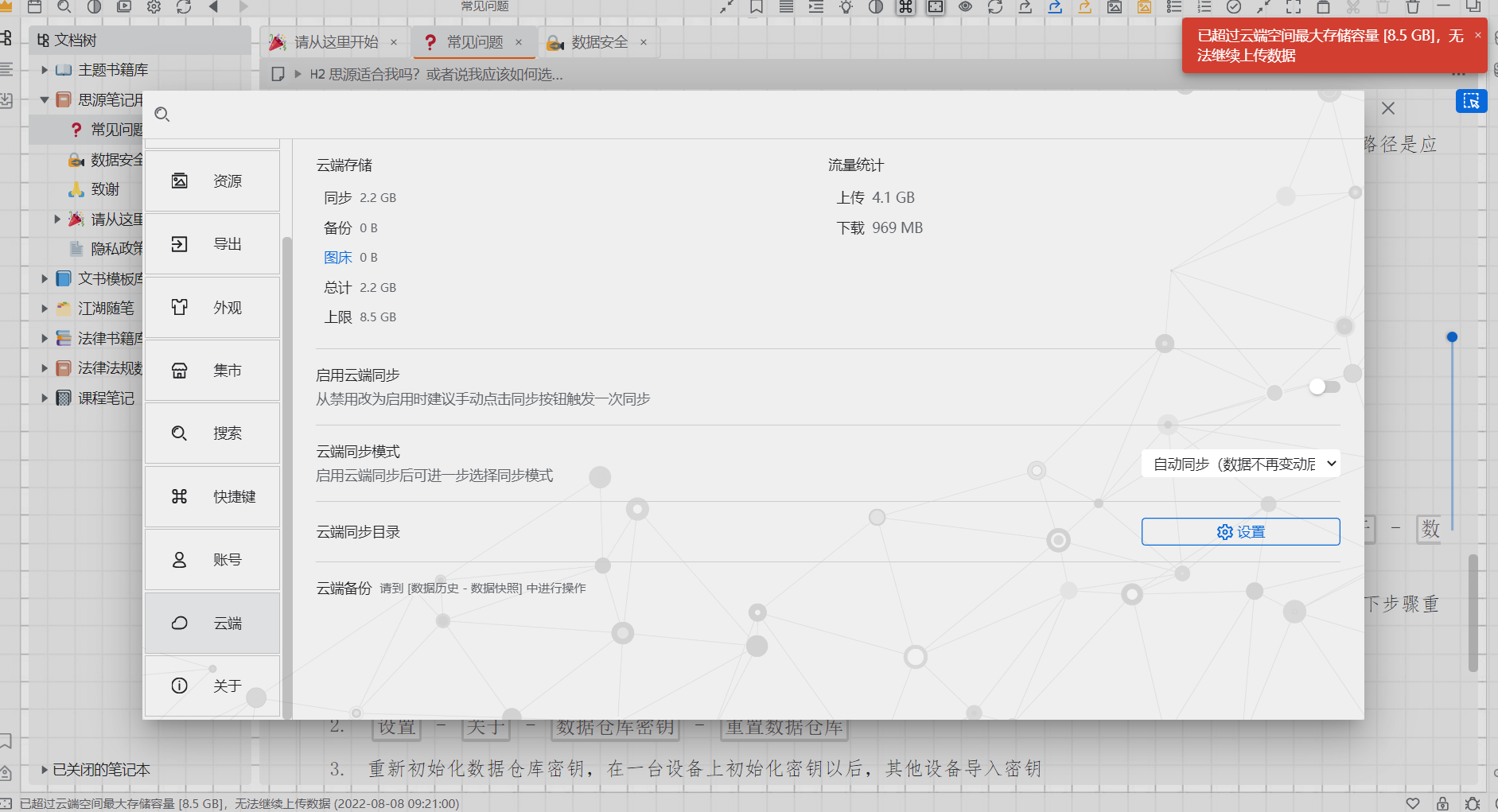Enable the cloud sync toggle switch

(1325, 387)
